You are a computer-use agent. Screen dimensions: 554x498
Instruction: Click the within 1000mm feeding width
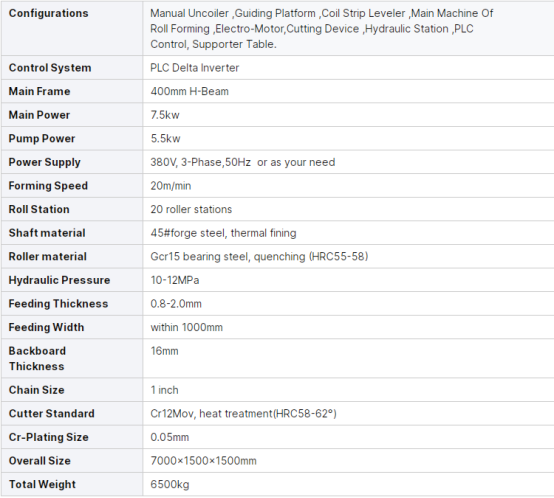click(187, 327)
